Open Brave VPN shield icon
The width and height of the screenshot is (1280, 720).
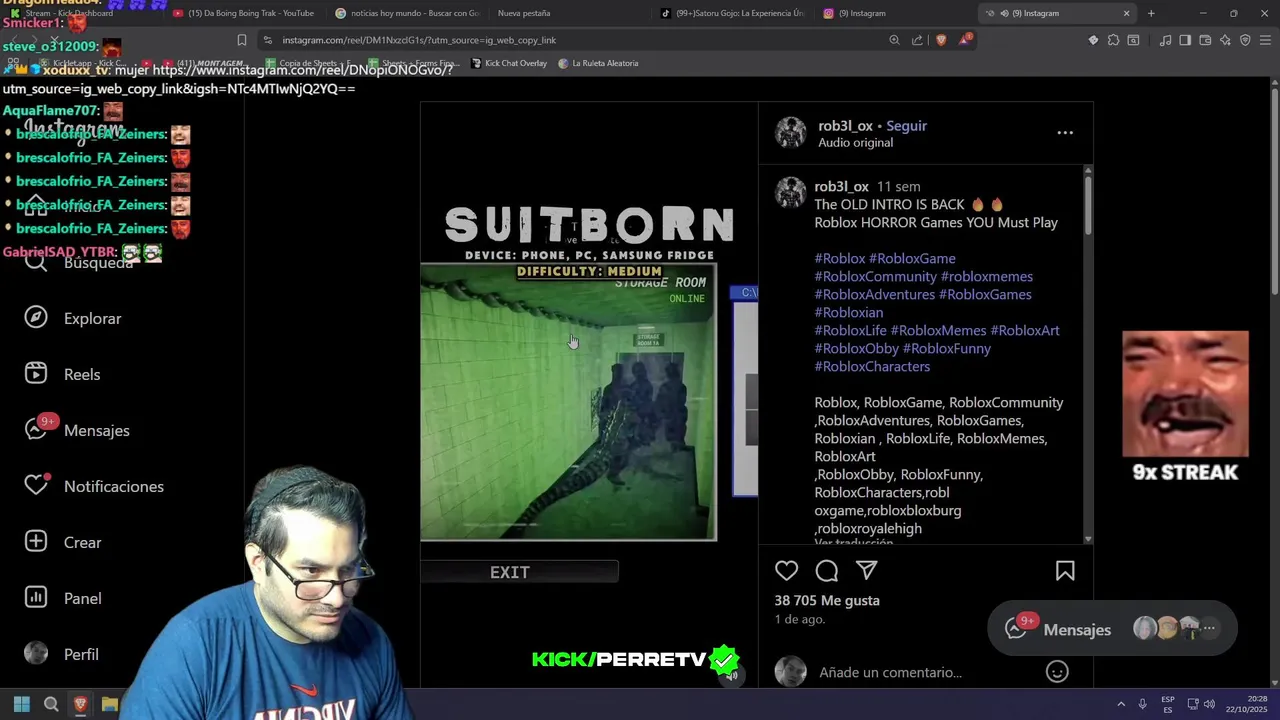[1245, 40]
